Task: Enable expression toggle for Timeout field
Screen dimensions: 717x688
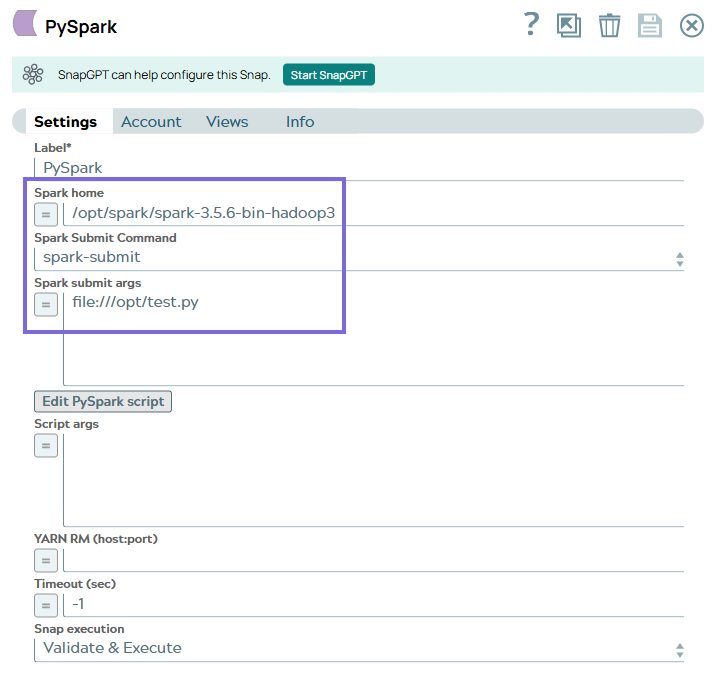Action: 46,604
